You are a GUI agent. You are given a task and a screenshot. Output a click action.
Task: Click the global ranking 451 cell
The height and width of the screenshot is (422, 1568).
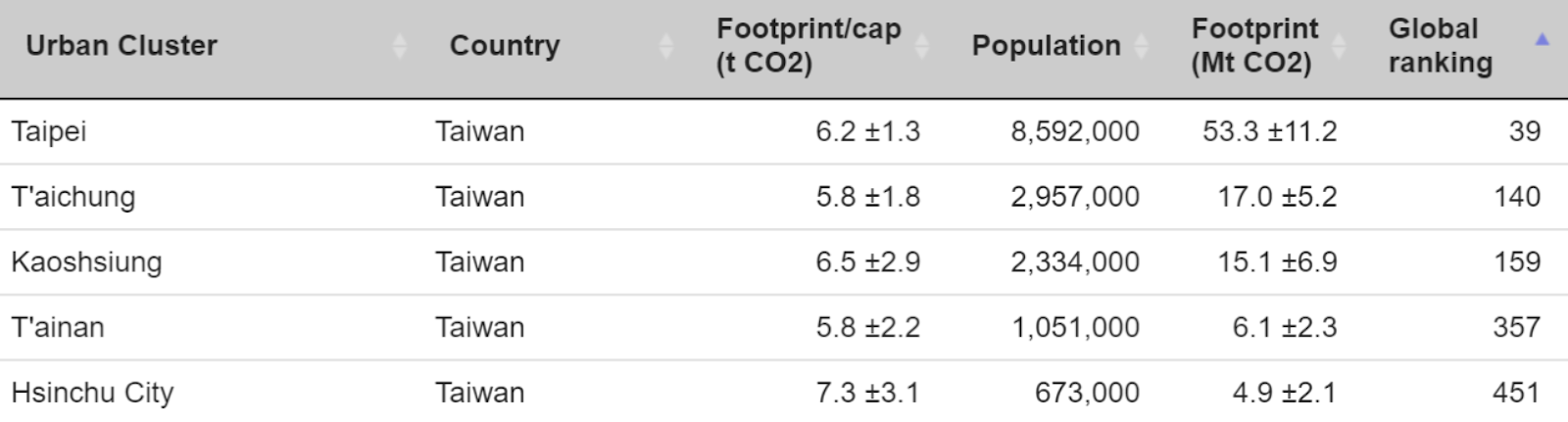point(1516,393)
